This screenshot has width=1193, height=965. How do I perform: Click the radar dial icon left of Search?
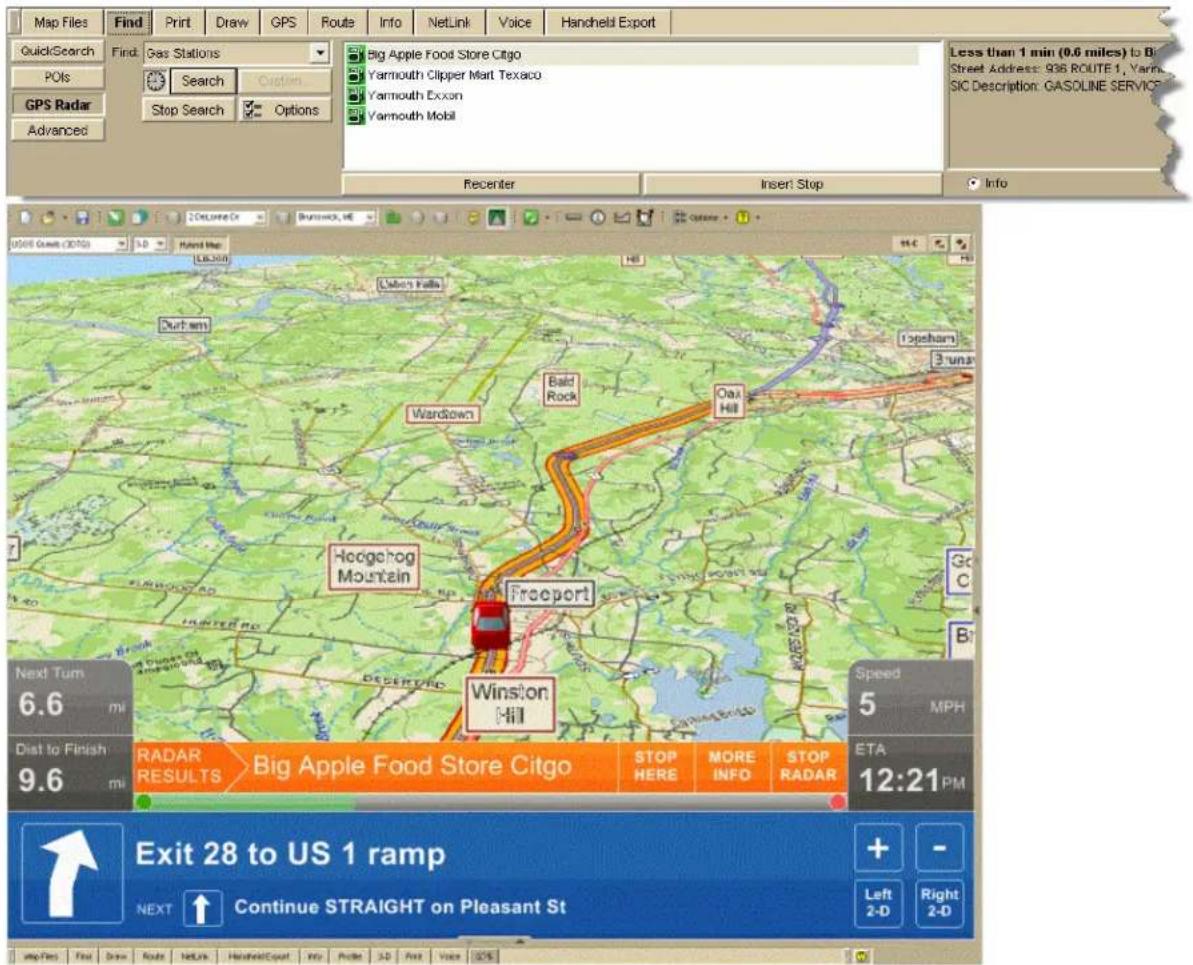(x=156, y=81)
